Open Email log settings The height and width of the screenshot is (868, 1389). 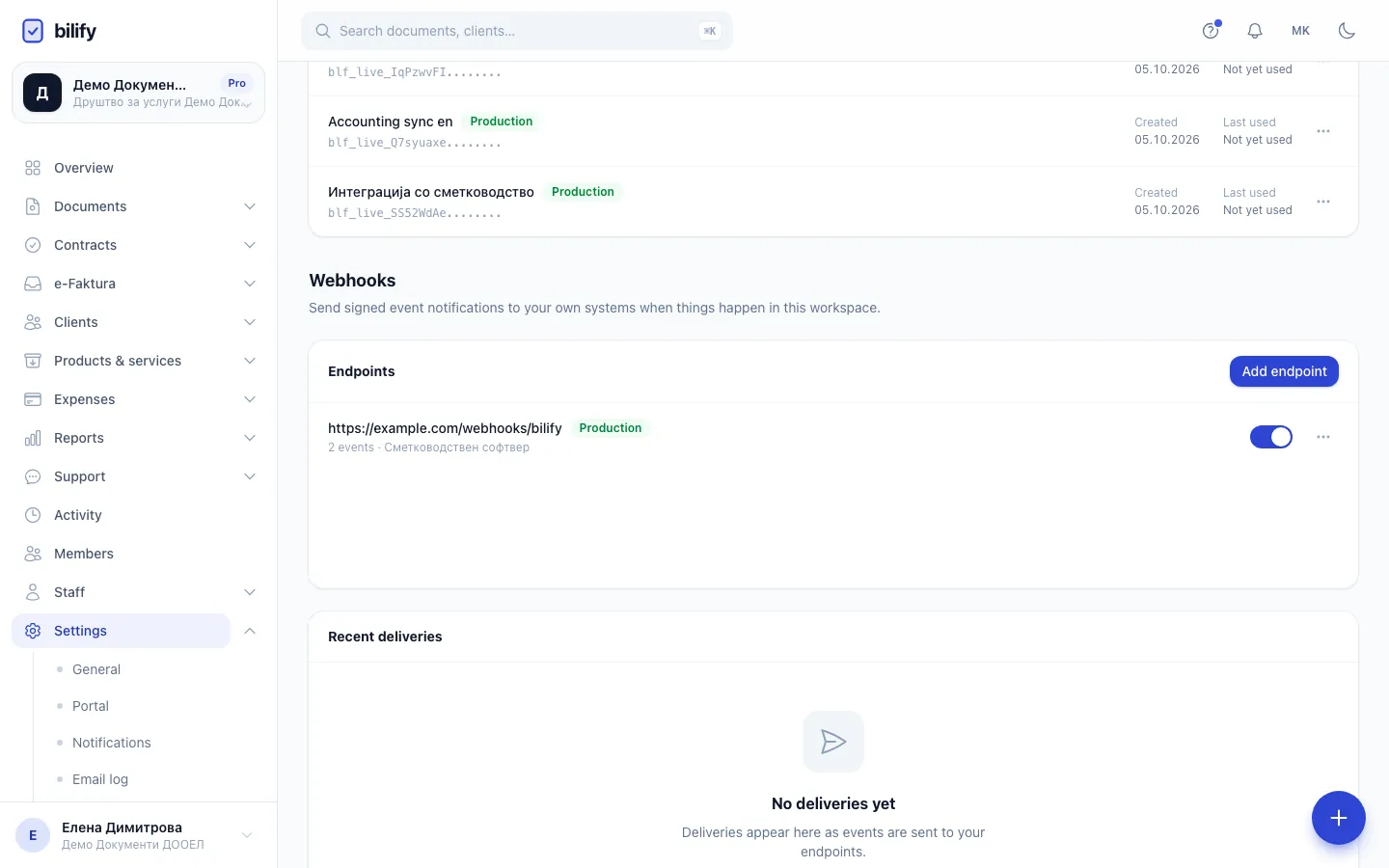coord(100,779)
